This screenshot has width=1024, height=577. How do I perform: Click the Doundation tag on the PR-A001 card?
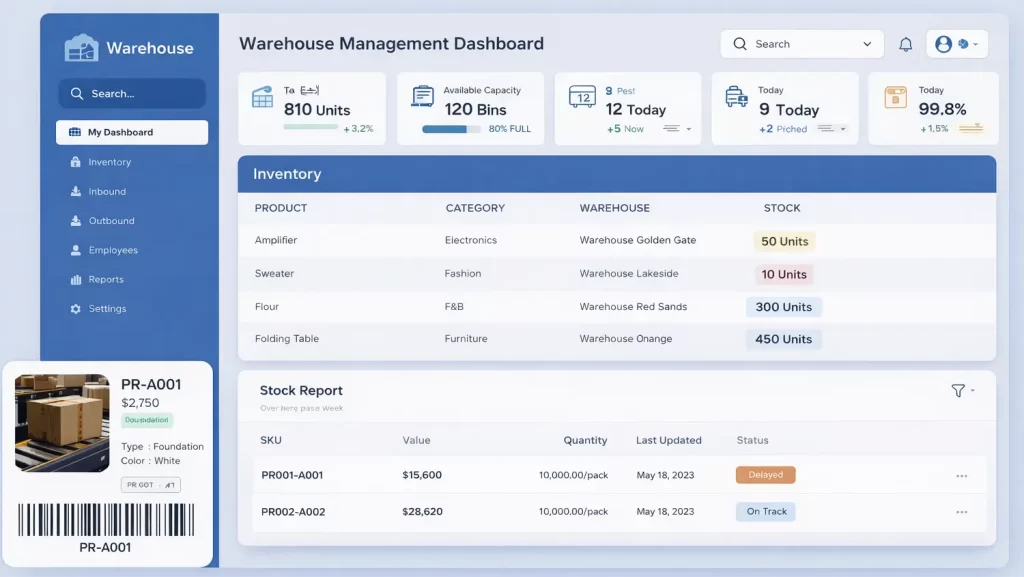pyautogui.click(x=147, y=420)
